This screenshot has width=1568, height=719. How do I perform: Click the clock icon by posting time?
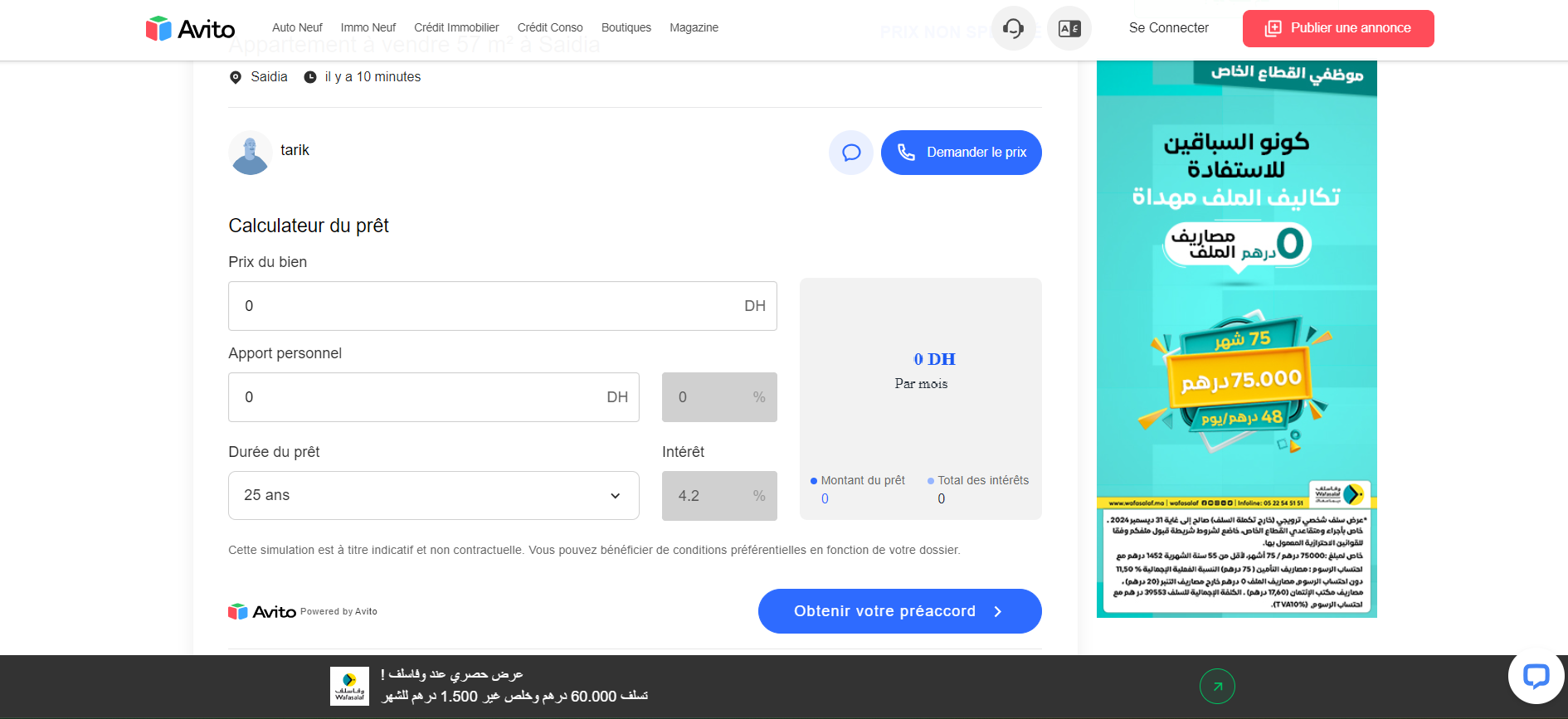tap(310, 77)
